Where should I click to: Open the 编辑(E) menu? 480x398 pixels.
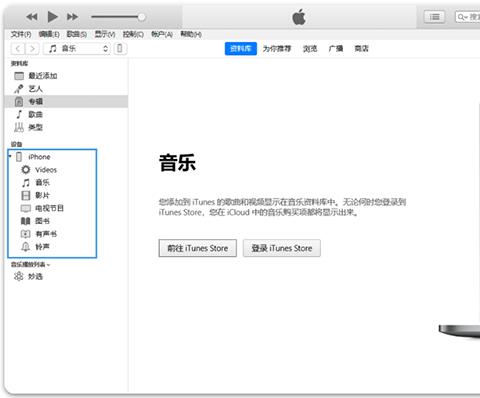click(49, 34)
